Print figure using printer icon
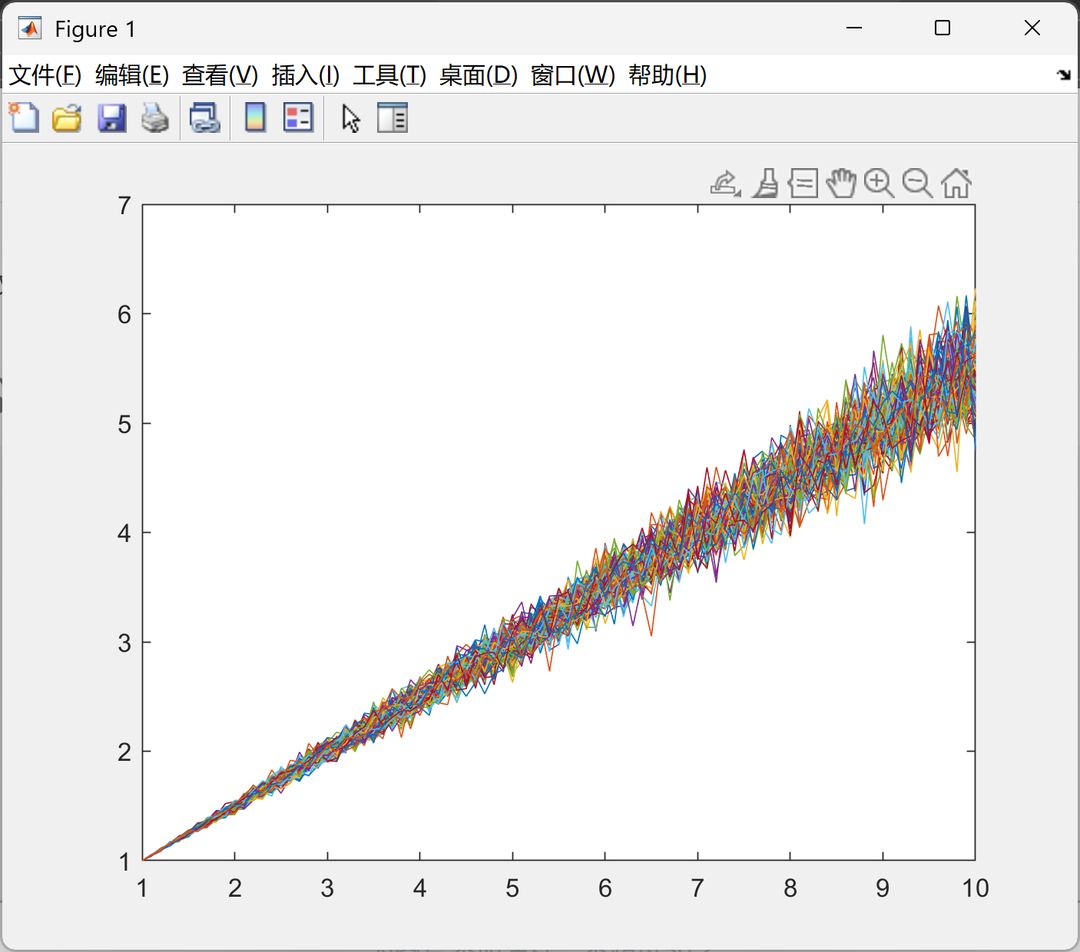This screenshot has height=952, width=1080. pos(155,118)
